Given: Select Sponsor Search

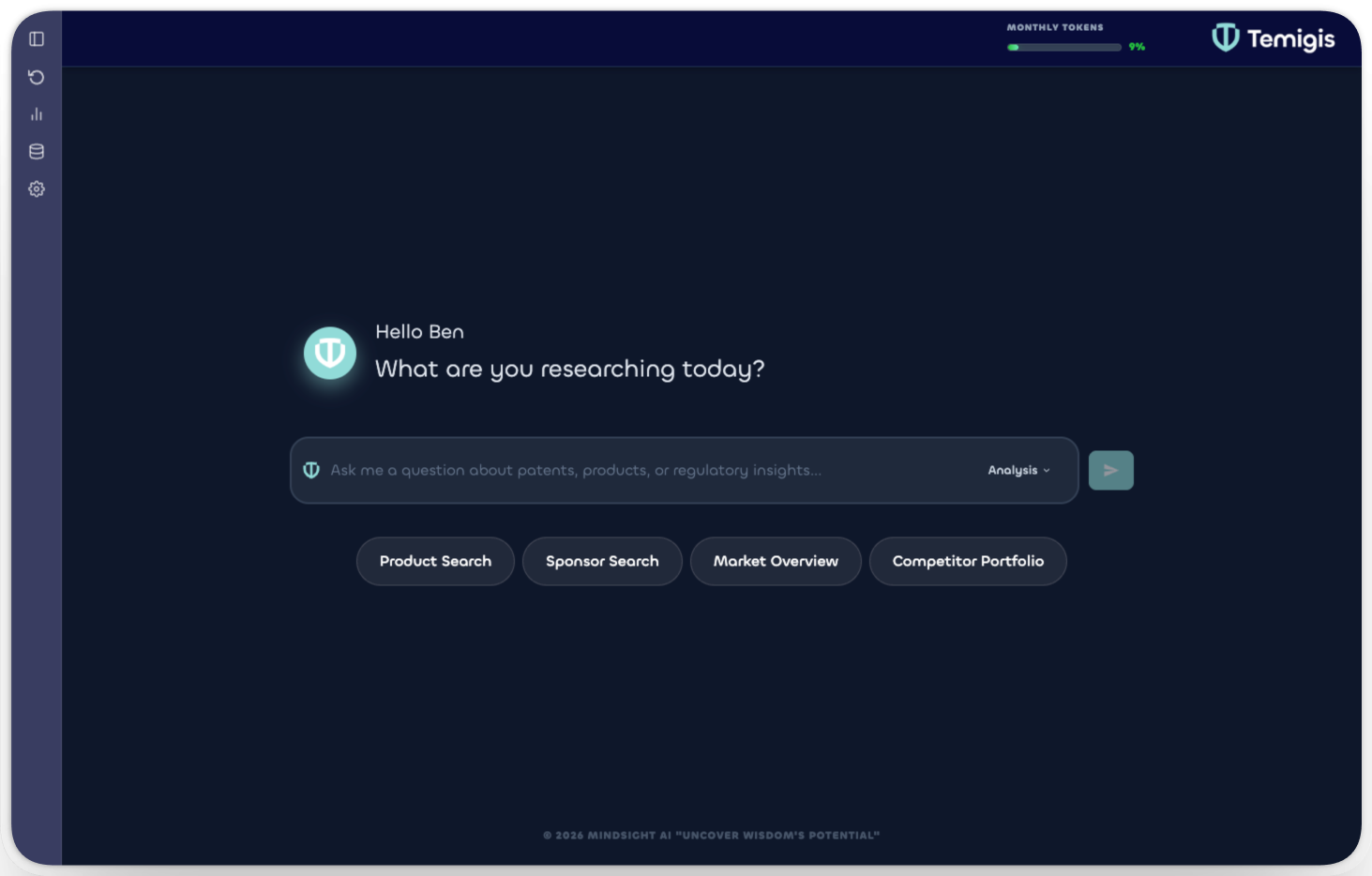Looking at the screenshot, I should [x=602, y=561].
